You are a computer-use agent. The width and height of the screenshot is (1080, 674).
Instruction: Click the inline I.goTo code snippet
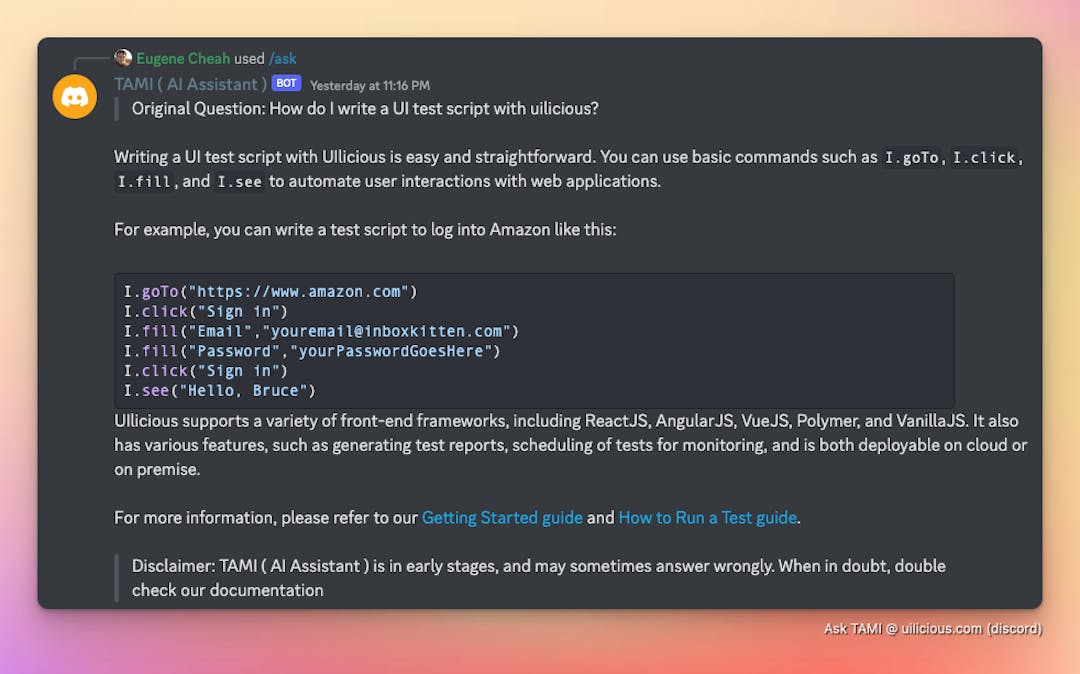(912, 158)
